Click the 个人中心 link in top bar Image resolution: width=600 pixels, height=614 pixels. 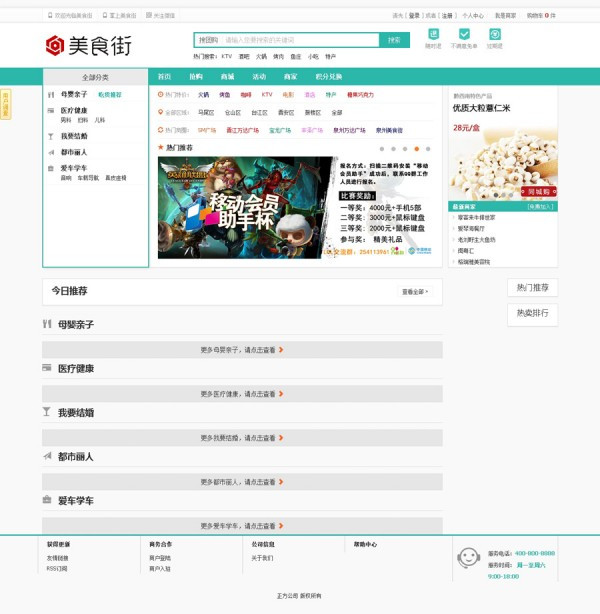(473, 16)
